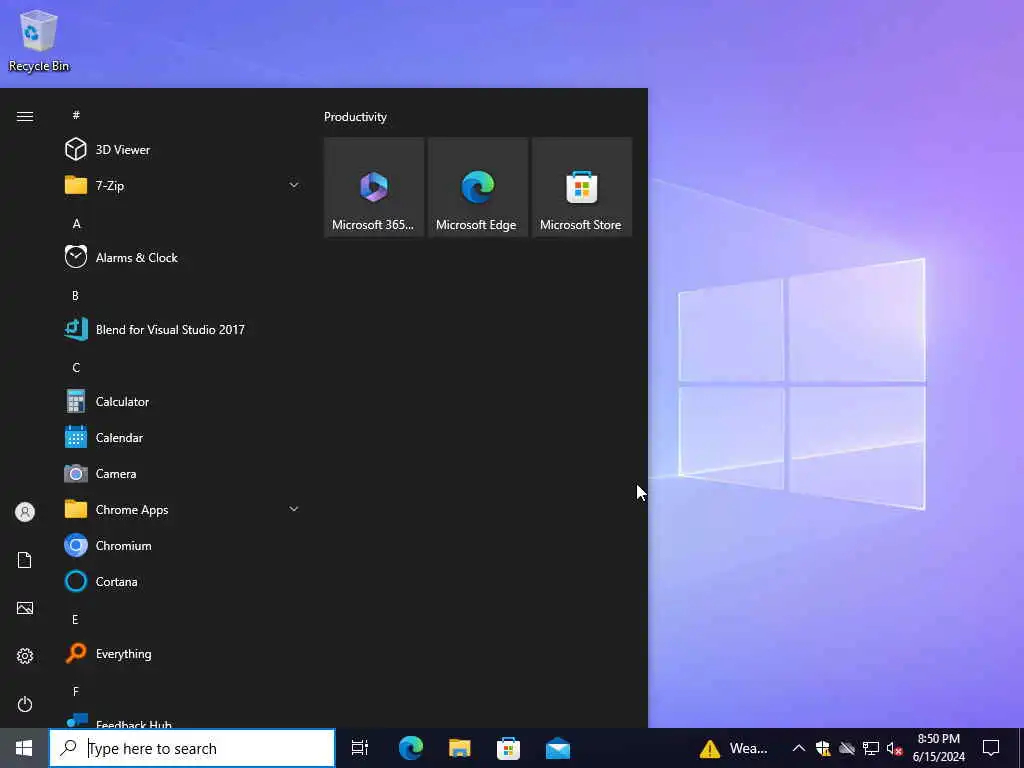This screenshot has height=768, width=1024.
Task: Click the letter C section header
Action: [76, 368]
